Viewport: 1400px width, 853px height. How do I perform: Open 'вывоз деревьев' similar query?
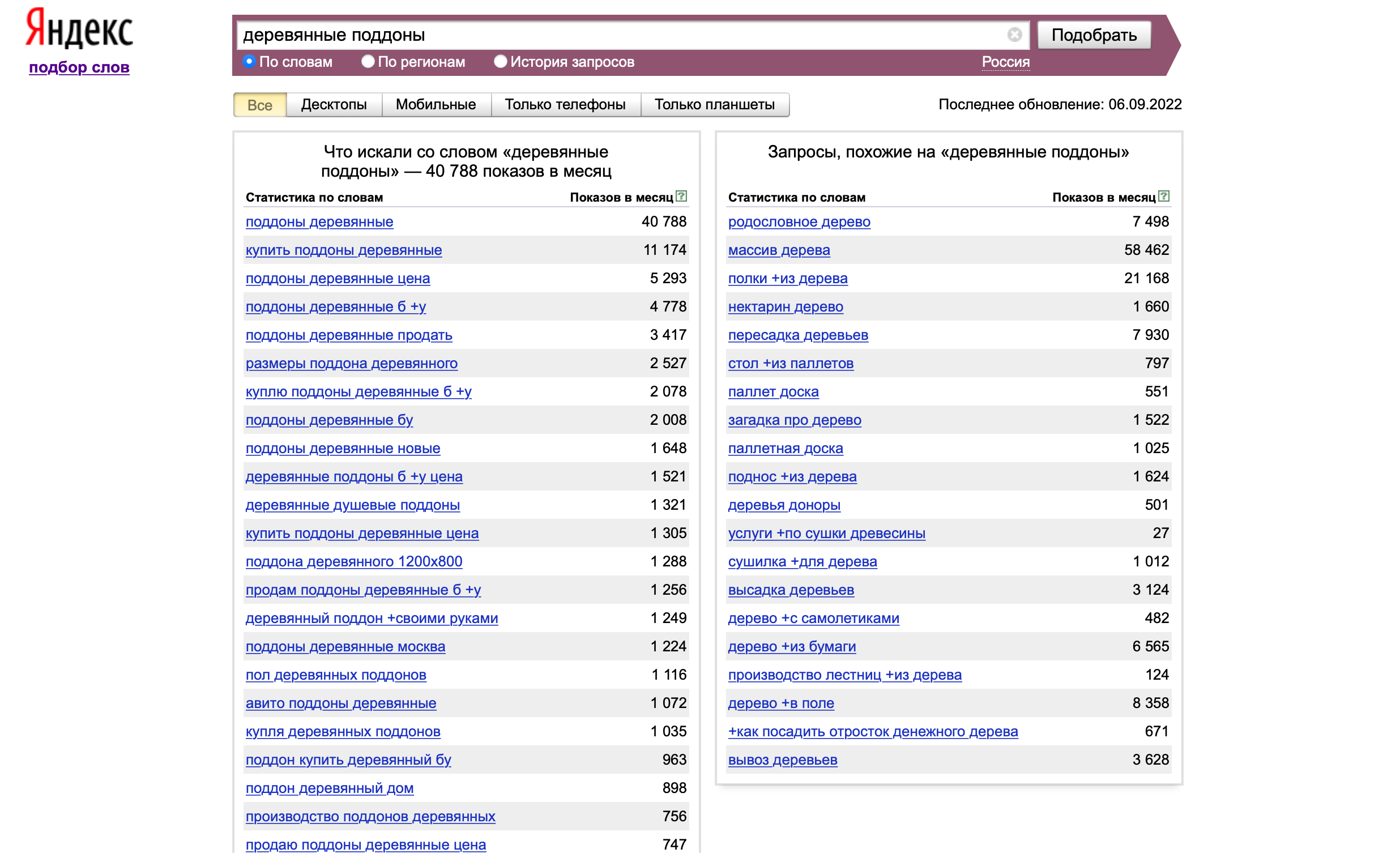pyautogui.click(x=783, y=761)
